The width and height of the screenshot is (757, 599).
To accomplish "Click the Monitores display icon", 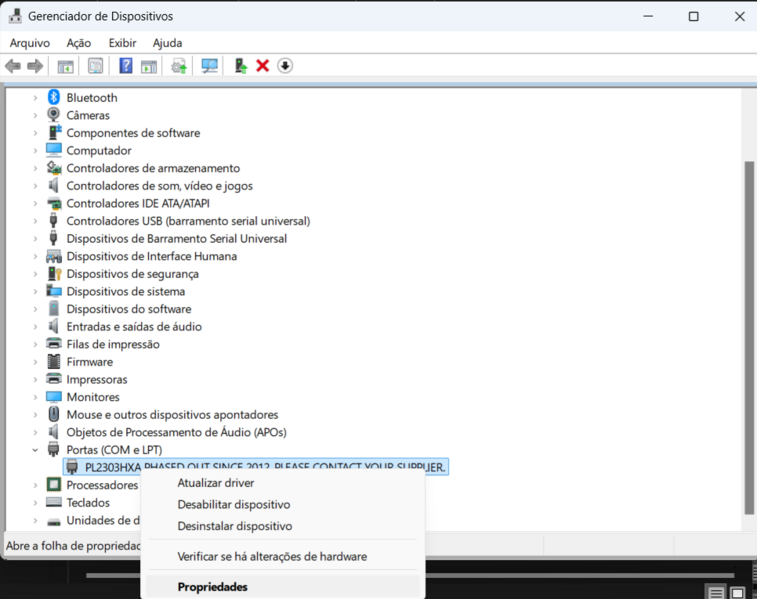I will point(54,397).
